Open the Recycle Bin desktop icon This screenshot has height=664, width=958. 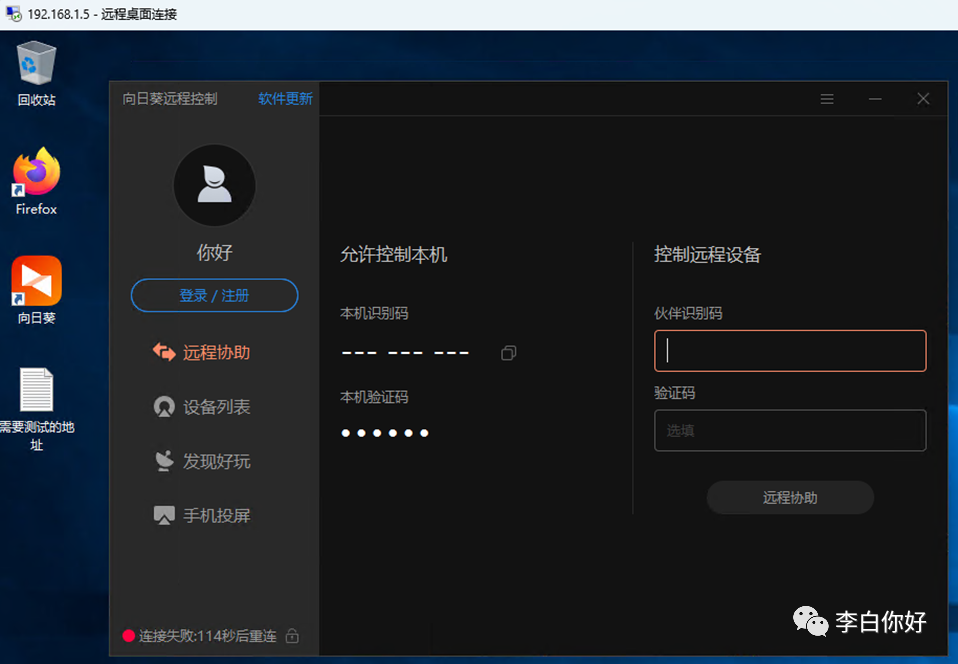[x=37, y=63]
